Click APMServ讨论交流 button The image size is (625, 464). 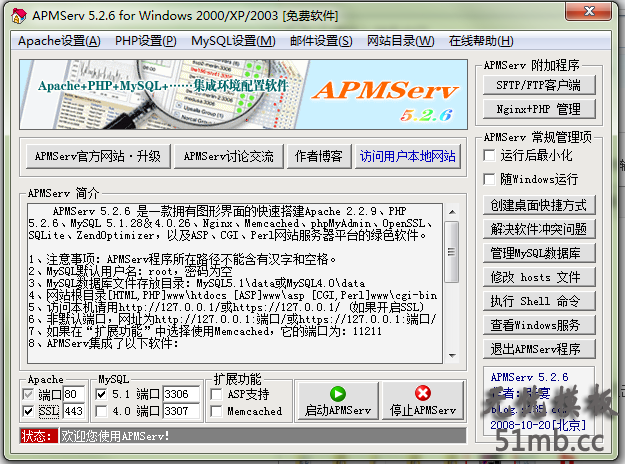tap(229, 156)
